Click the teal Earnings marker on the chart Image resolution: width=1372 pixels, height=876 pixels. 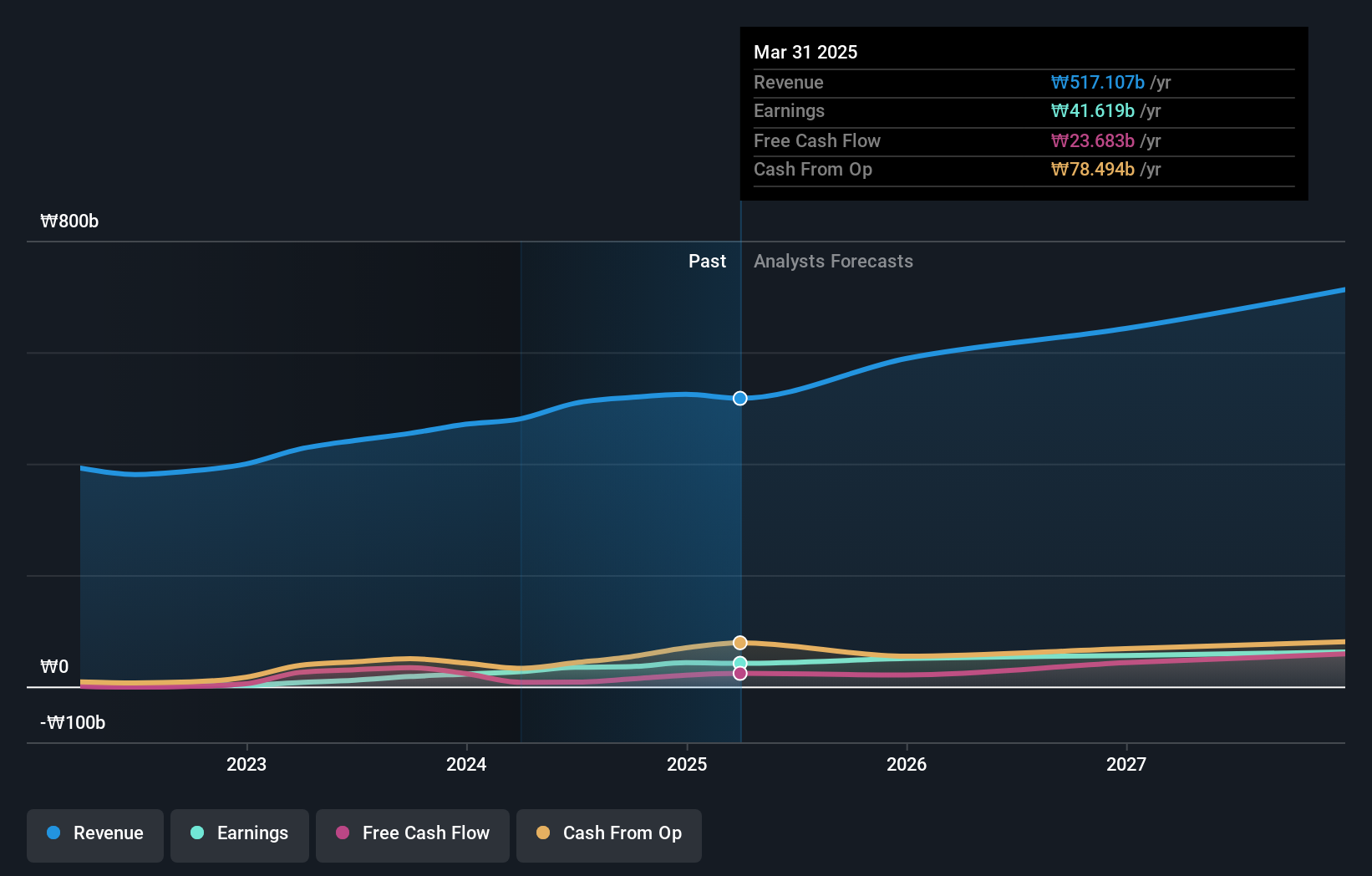coord(739,662)
